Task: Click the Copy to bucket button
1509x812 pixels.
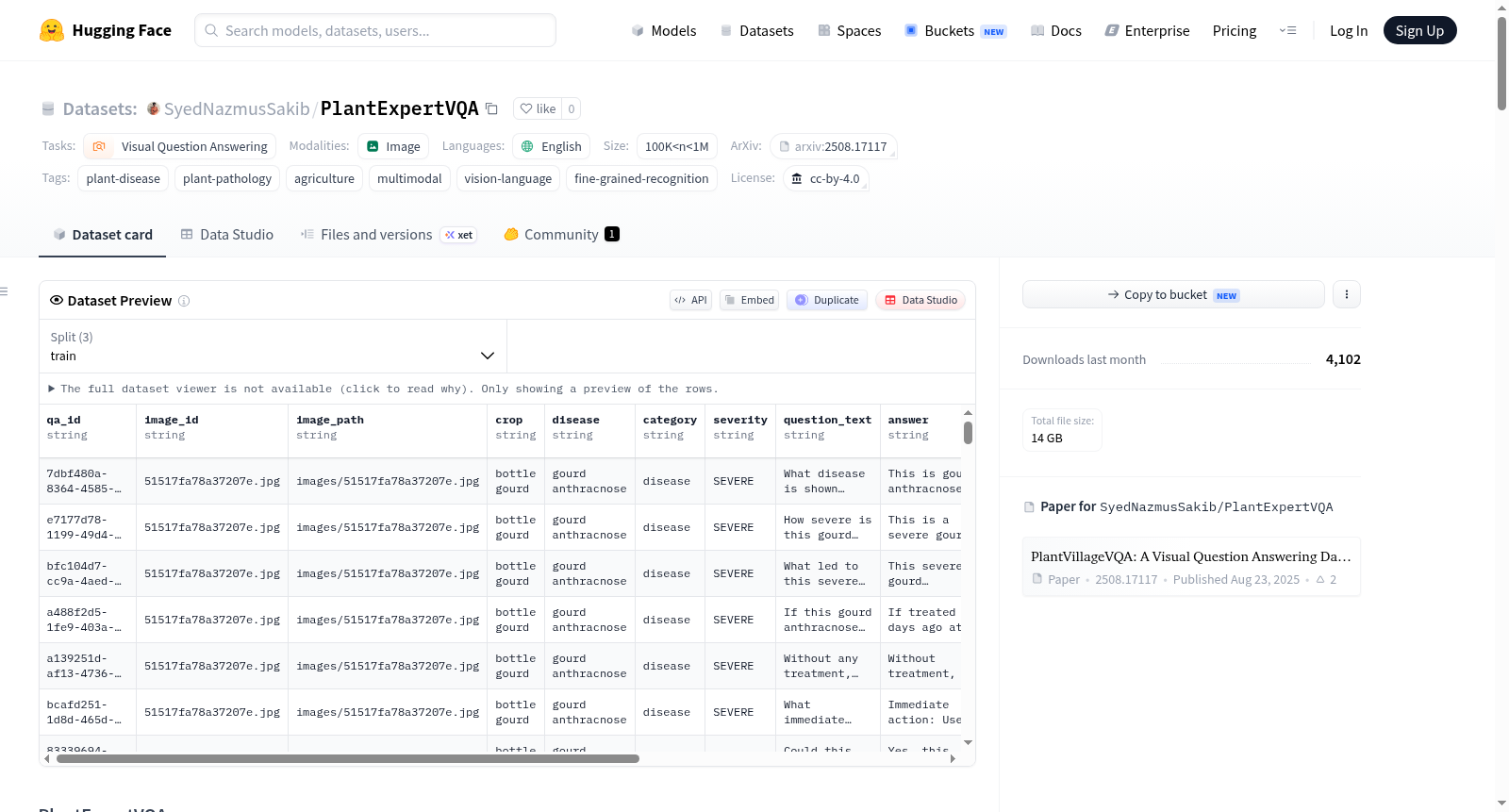Action: coord(1173,294)
